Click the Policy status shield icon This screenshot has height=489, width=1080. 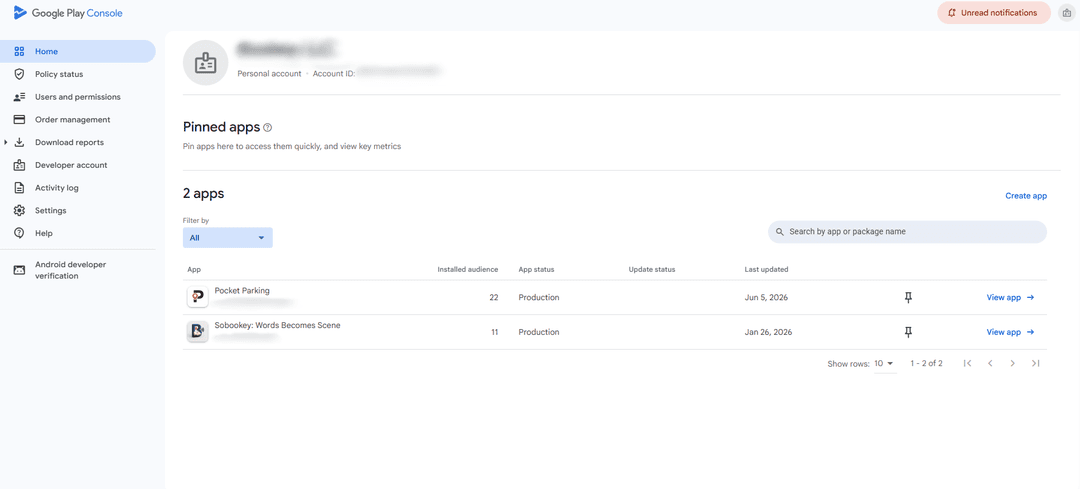[x=19, y=74]
